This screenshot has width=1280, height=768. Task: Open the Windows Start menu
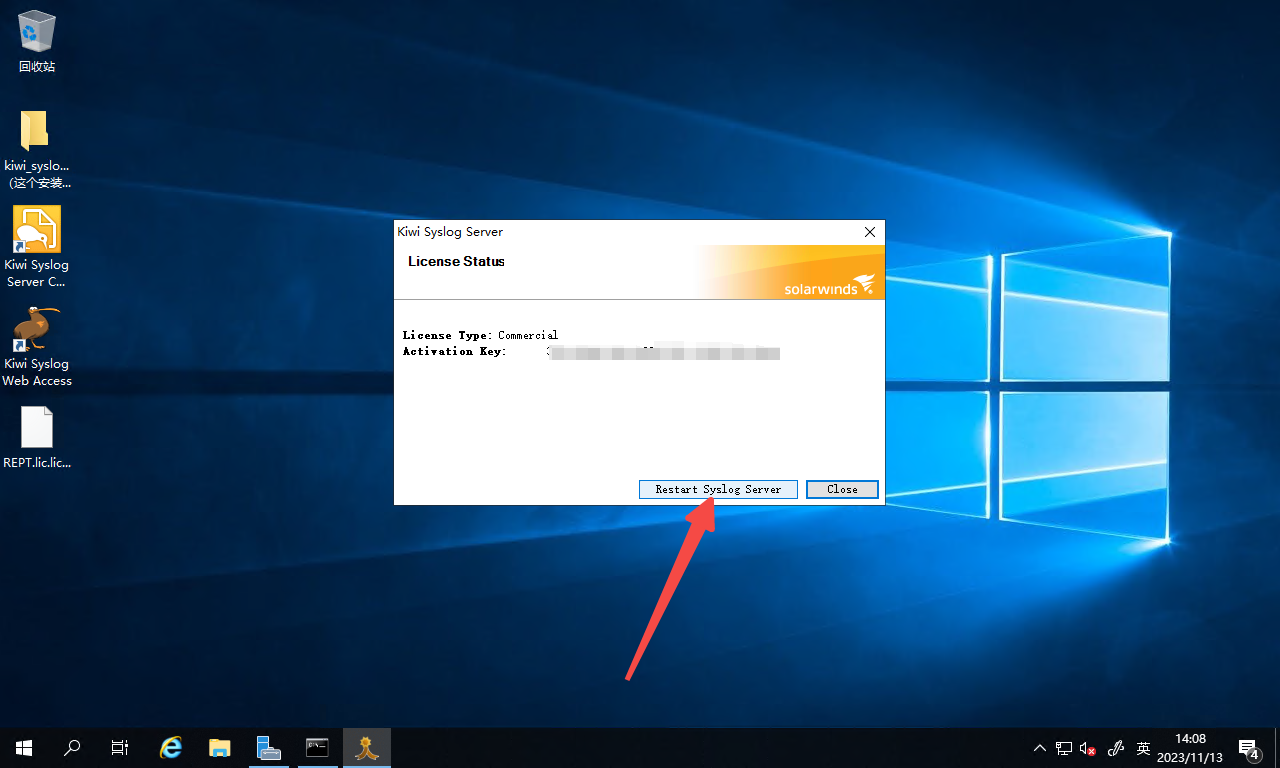(24, 747)
